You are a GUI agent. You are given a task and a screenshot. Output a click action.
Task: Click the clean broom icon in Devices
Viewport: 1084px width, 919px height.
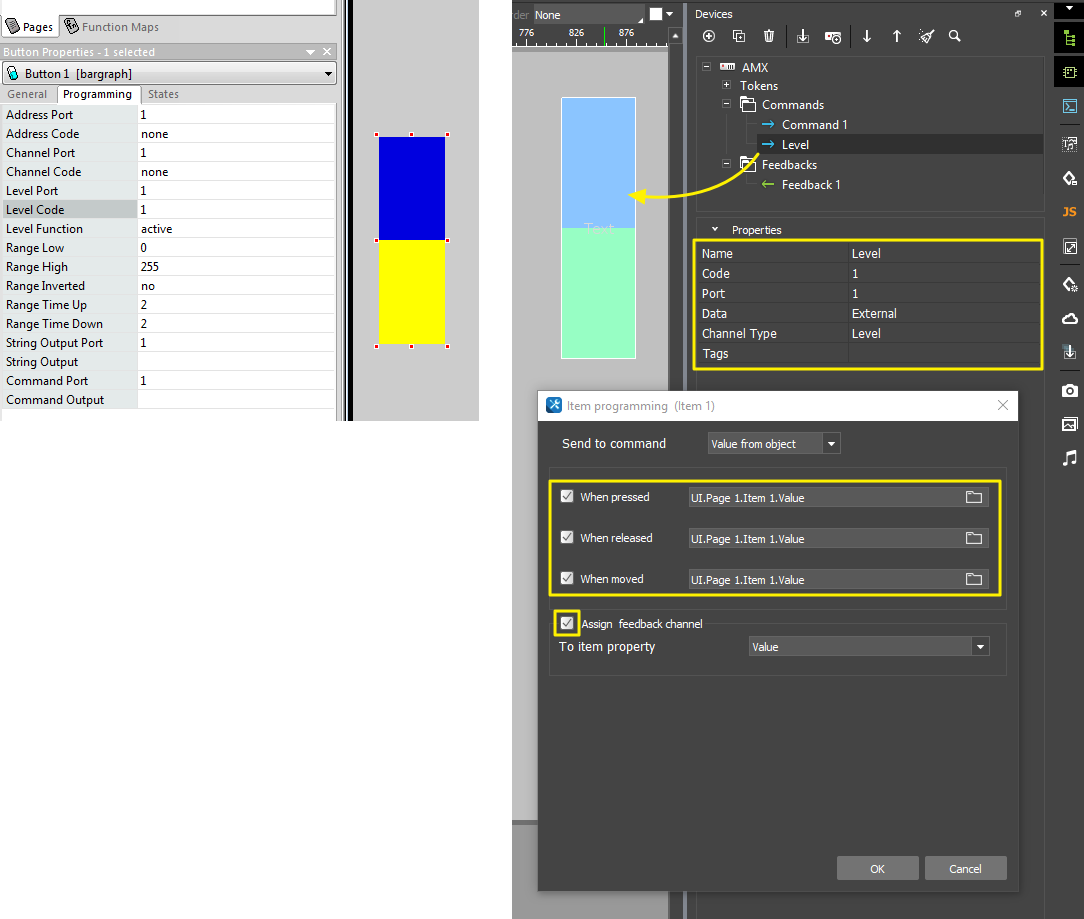(927, 36)
